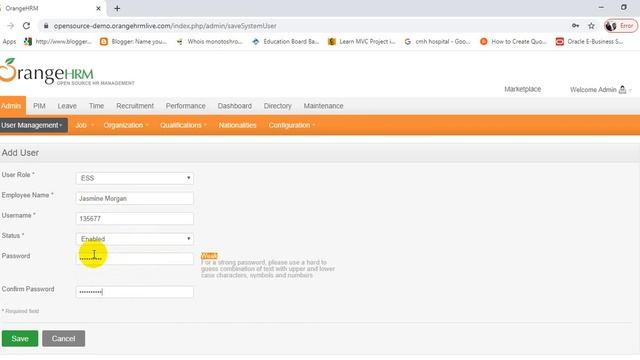Click the Employee Name field
This screenshot has height=360, width=640.
135,198
